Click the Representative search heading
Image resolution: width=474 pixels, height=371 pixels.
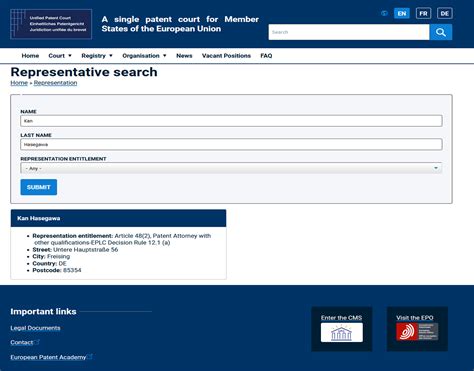[x=84, y=72]
